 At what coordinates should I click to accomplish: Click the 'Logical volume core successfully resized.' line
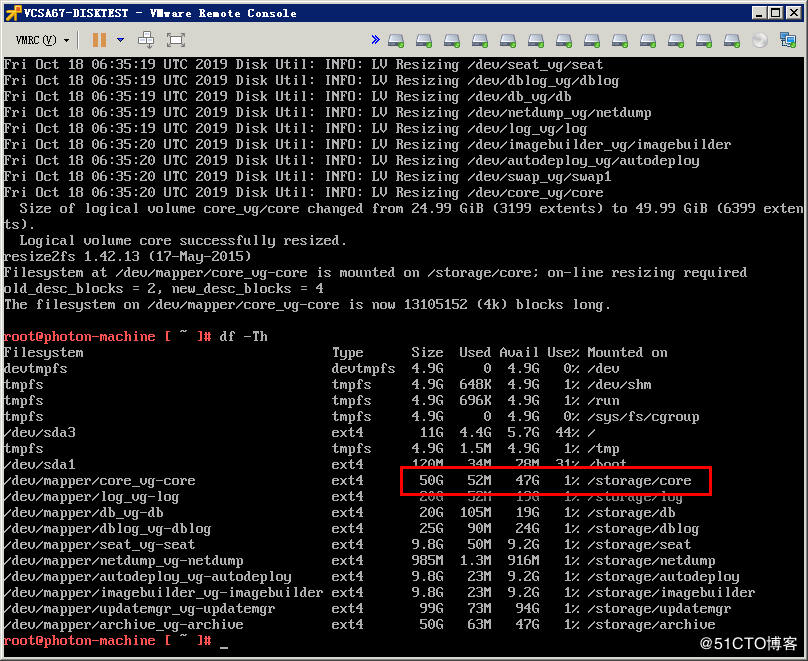(183, 241)
